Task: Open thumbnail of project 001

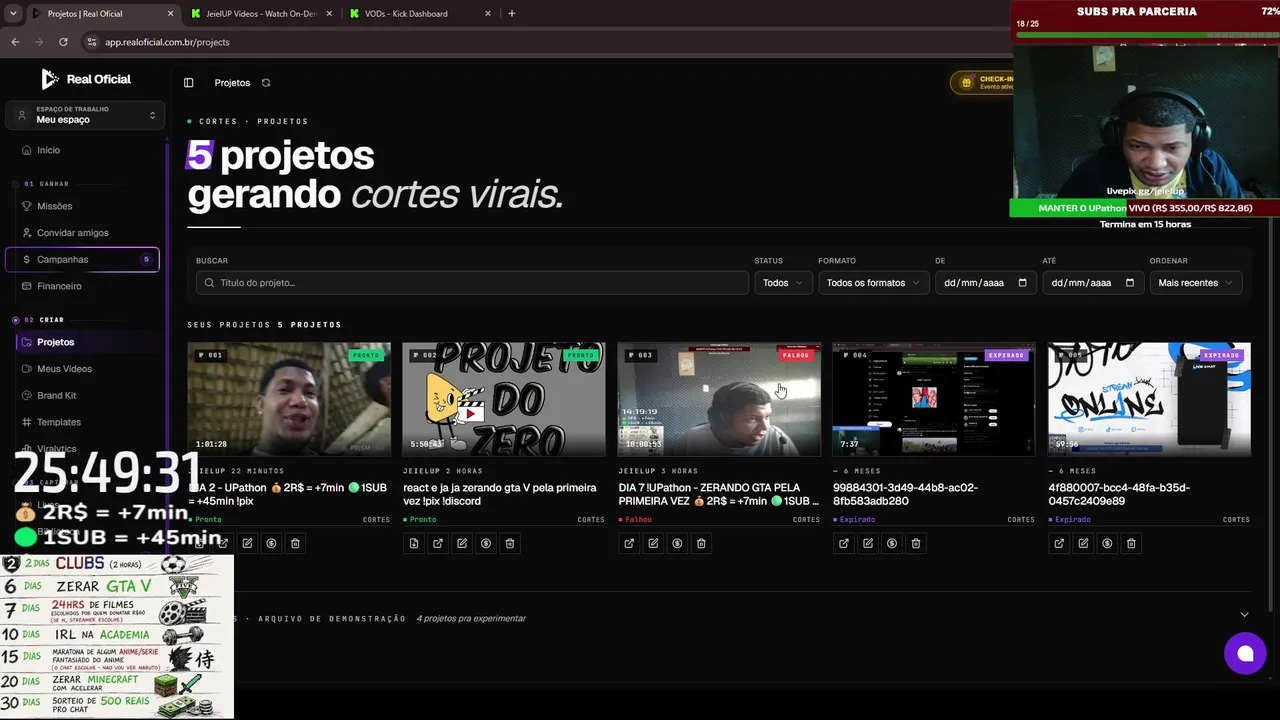Action: pyautogui.click(x=289, y=399)
